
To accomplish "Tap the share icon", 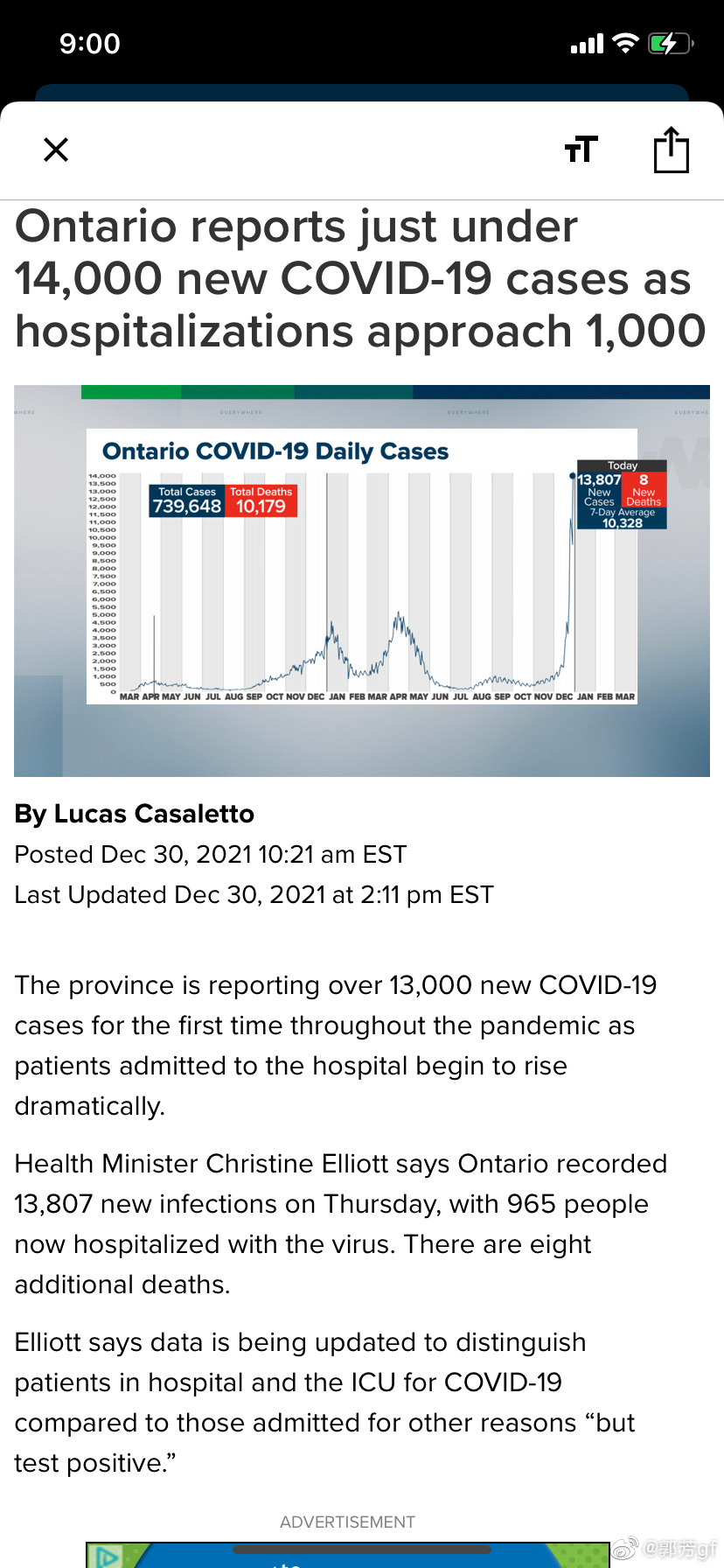I will tap(672, 150).
